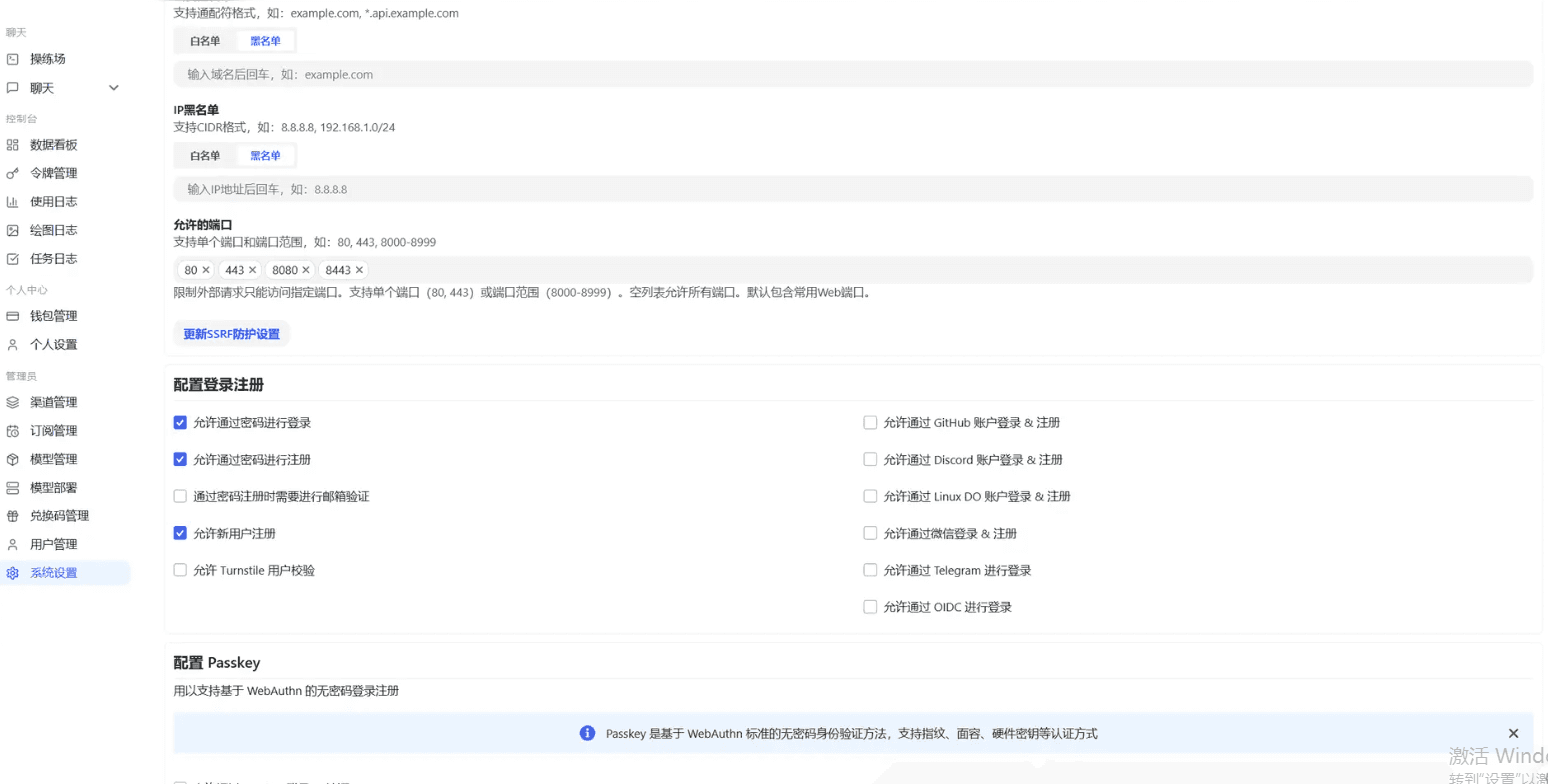This screenshot has height=784, width=1548.
Task: Click the 使用日志 bar chart icon
Action: 13,202
